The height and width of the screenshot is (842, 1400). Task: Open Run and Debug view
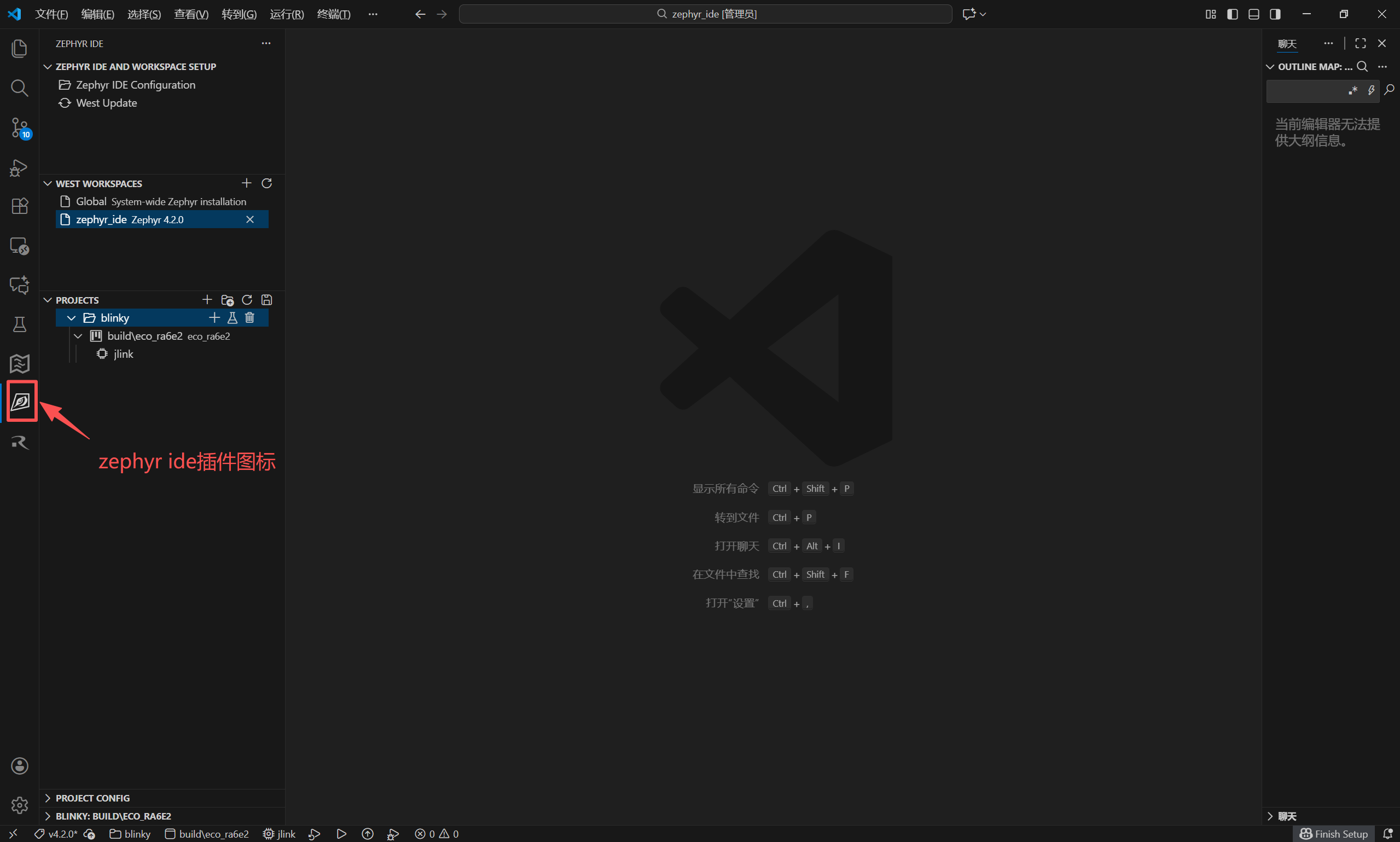(x=19, y=167)
